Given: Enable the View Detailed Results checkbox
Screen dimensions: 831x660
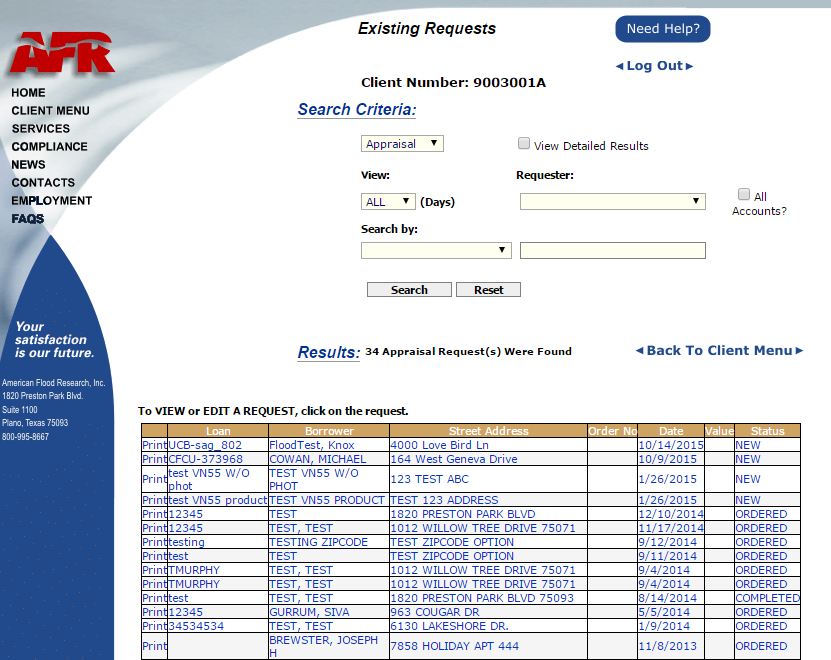Looking at the screenshot, I should pyautogui.click(x=524, y=143).
